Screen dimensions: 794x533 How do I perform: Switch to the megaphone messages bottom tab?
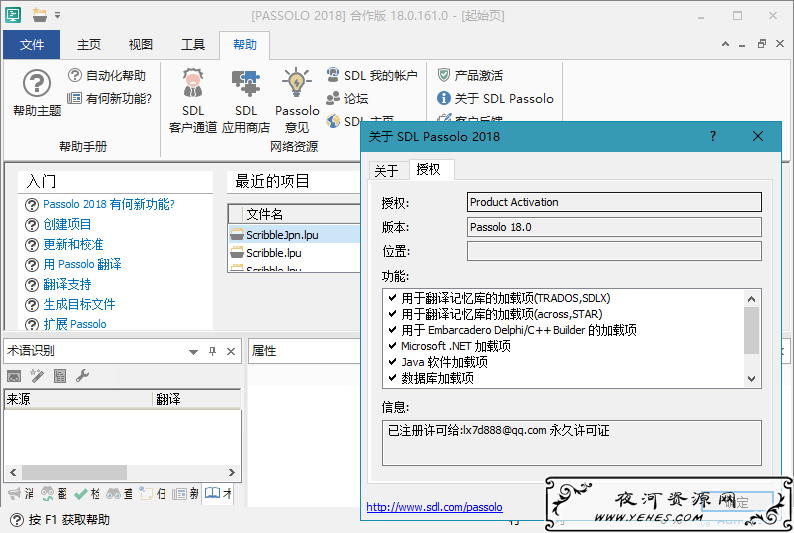21,493
